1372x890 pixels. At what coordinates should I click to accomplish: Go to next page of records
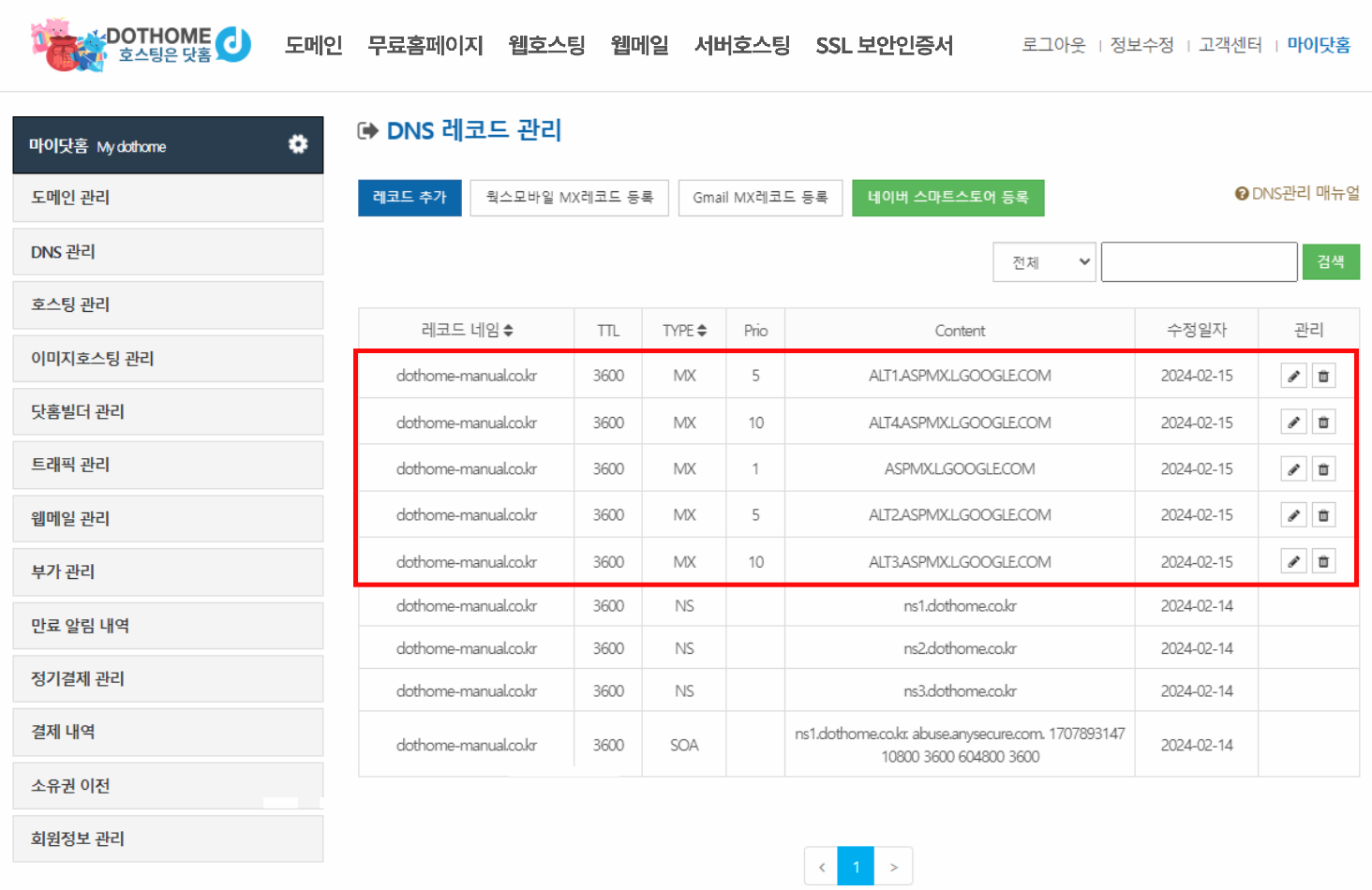(x=893, y=867)
